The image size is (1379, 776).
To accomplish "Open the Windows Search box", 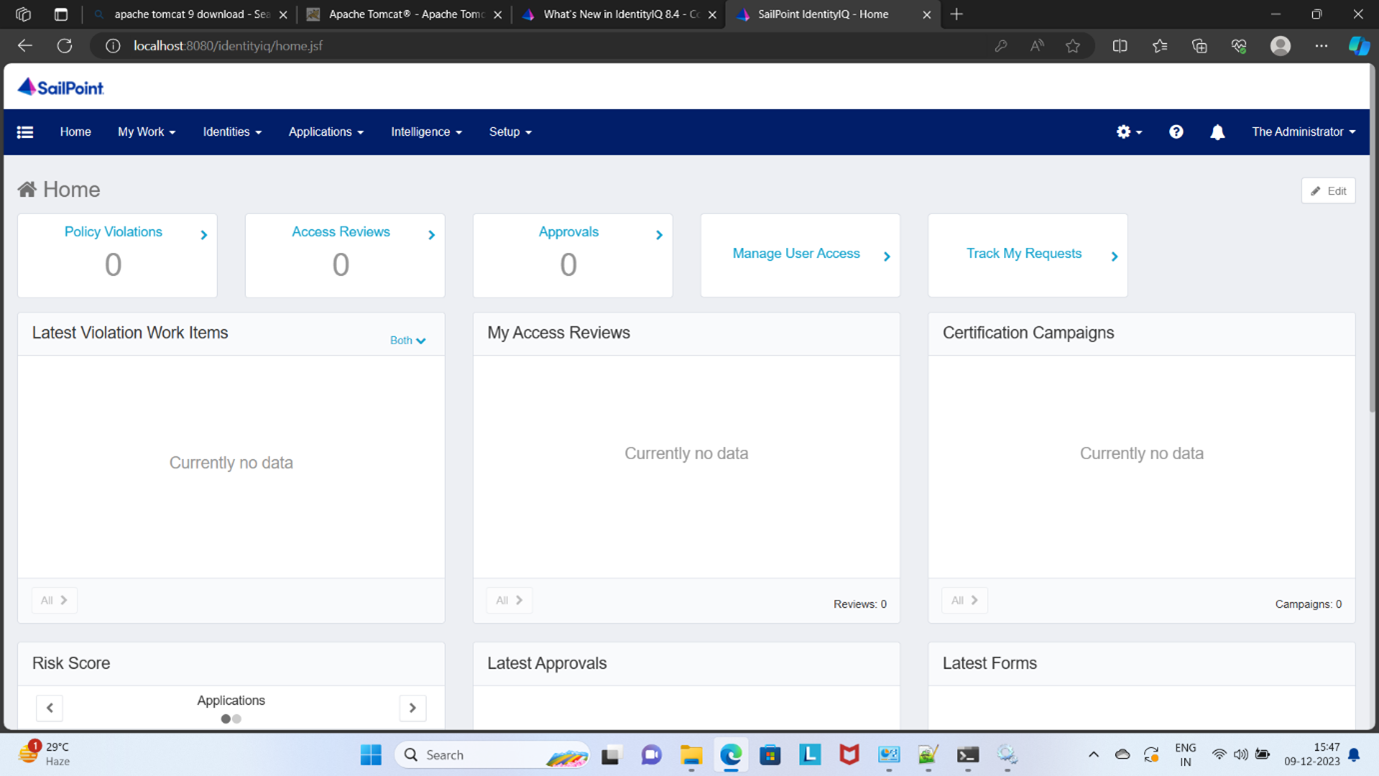I will click(490, 754).
